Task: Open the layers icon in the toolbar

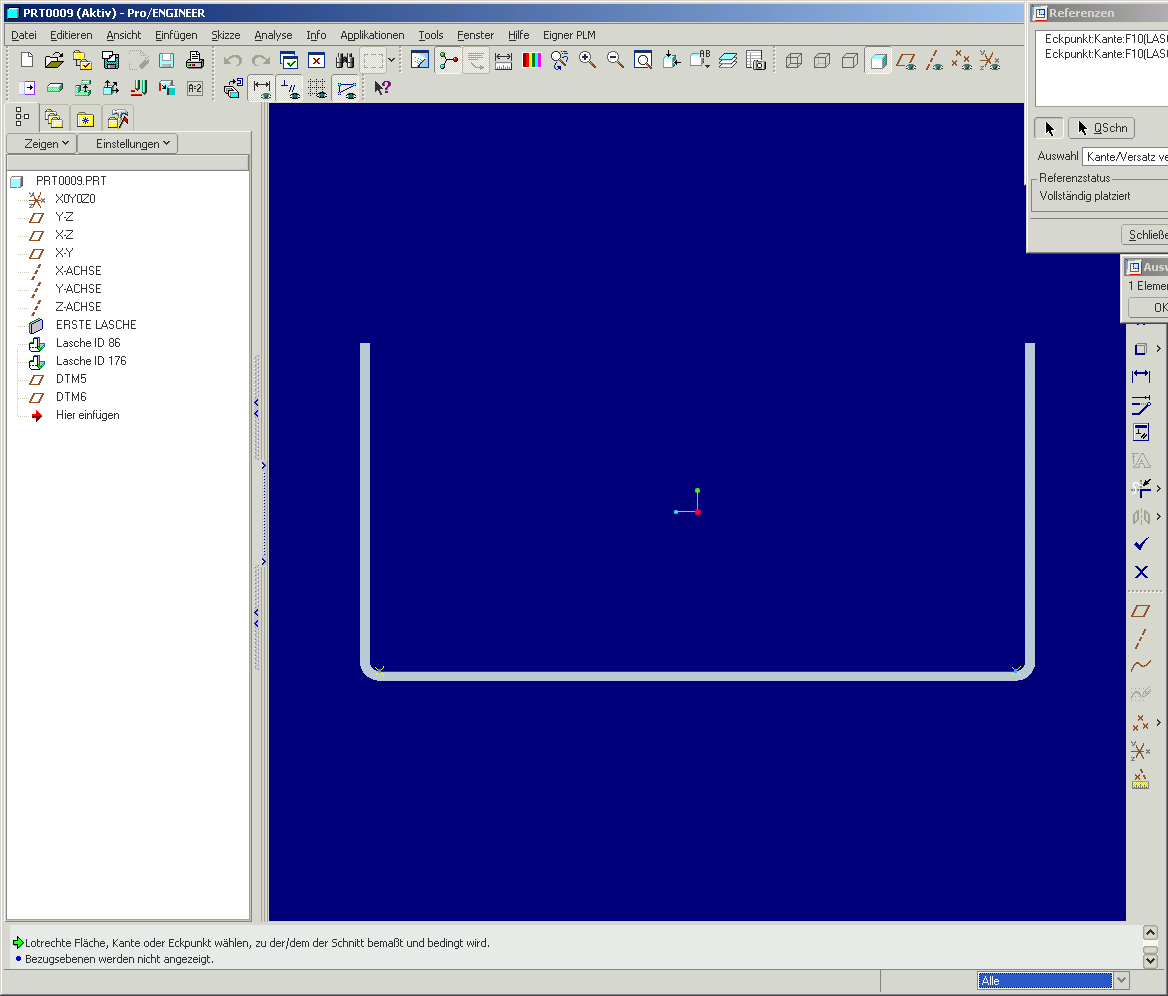Action: pos(728,60)
